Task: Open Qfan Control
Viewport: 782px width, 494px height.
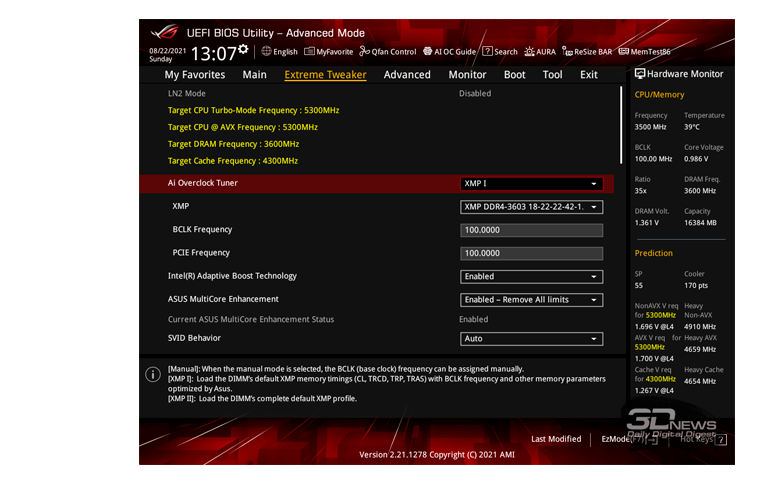Action: tap(388, 52)
